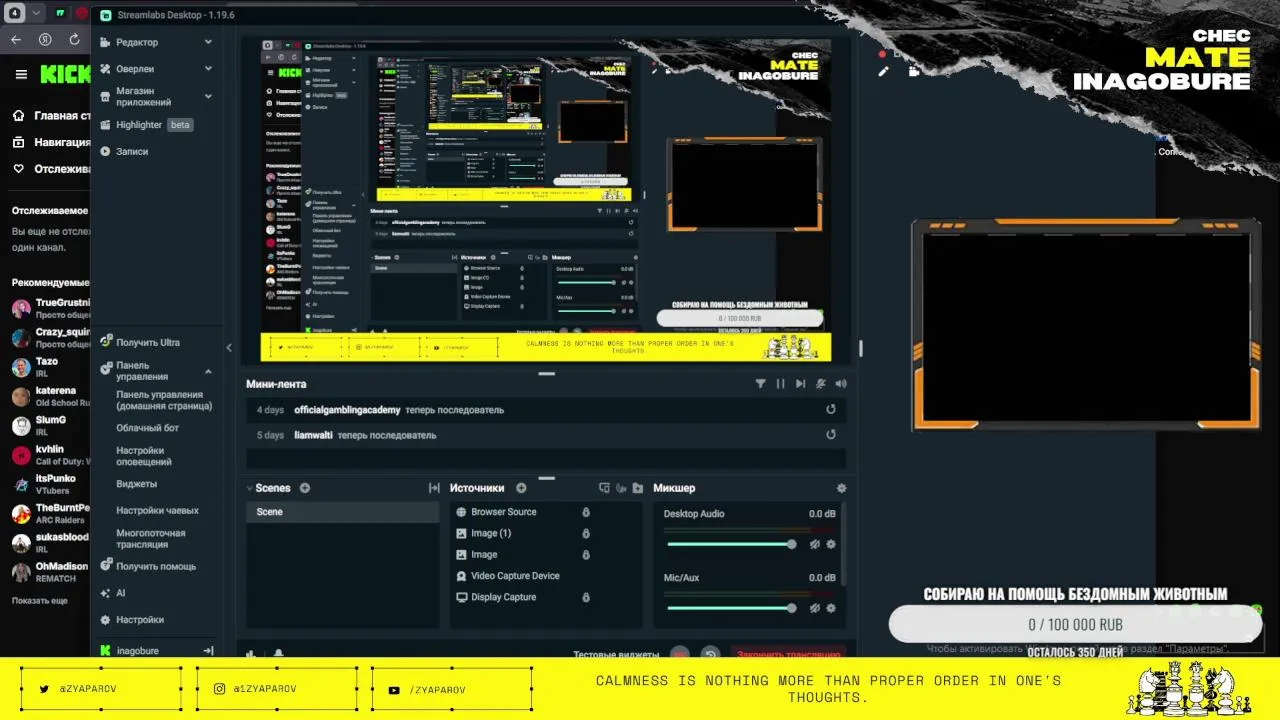Add a new scene with the plus icon

tap(305, 488)
